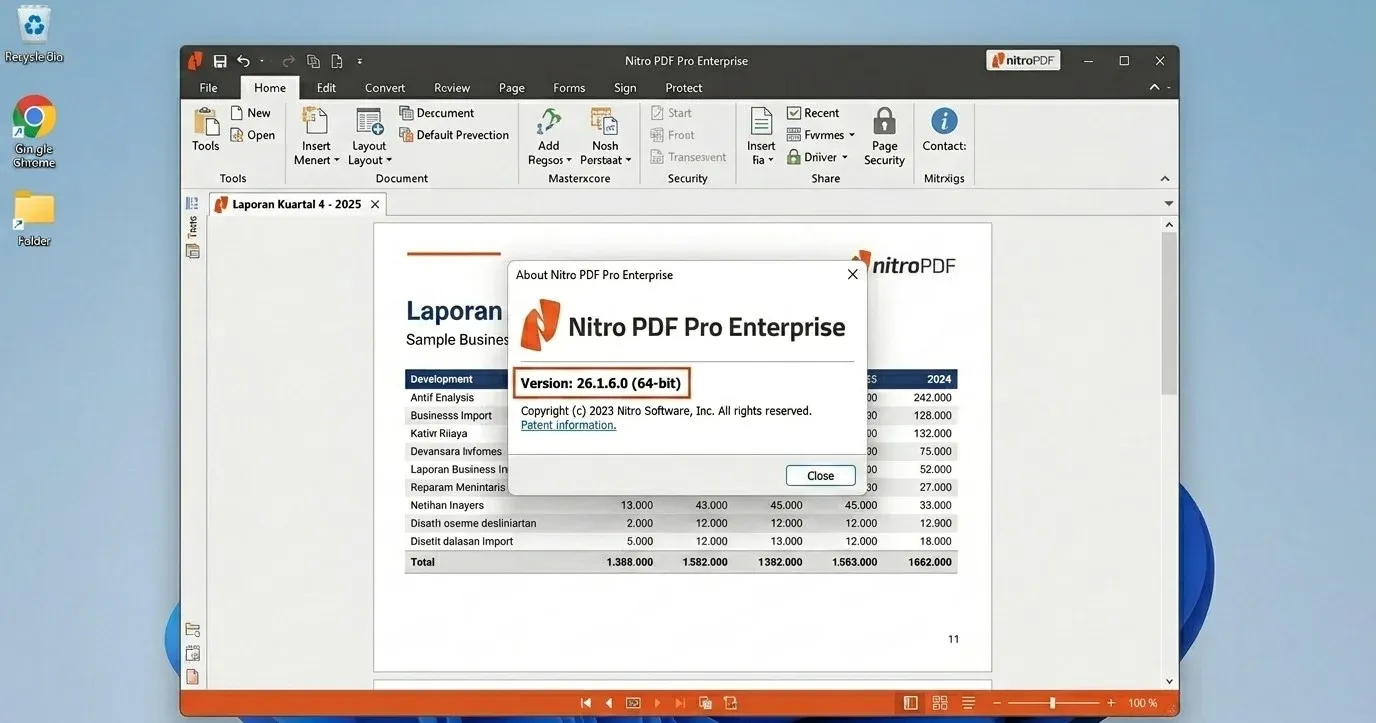Go to previous page in status bar
The height and width of the screenshot is (723, 1376).
(609, 703)
